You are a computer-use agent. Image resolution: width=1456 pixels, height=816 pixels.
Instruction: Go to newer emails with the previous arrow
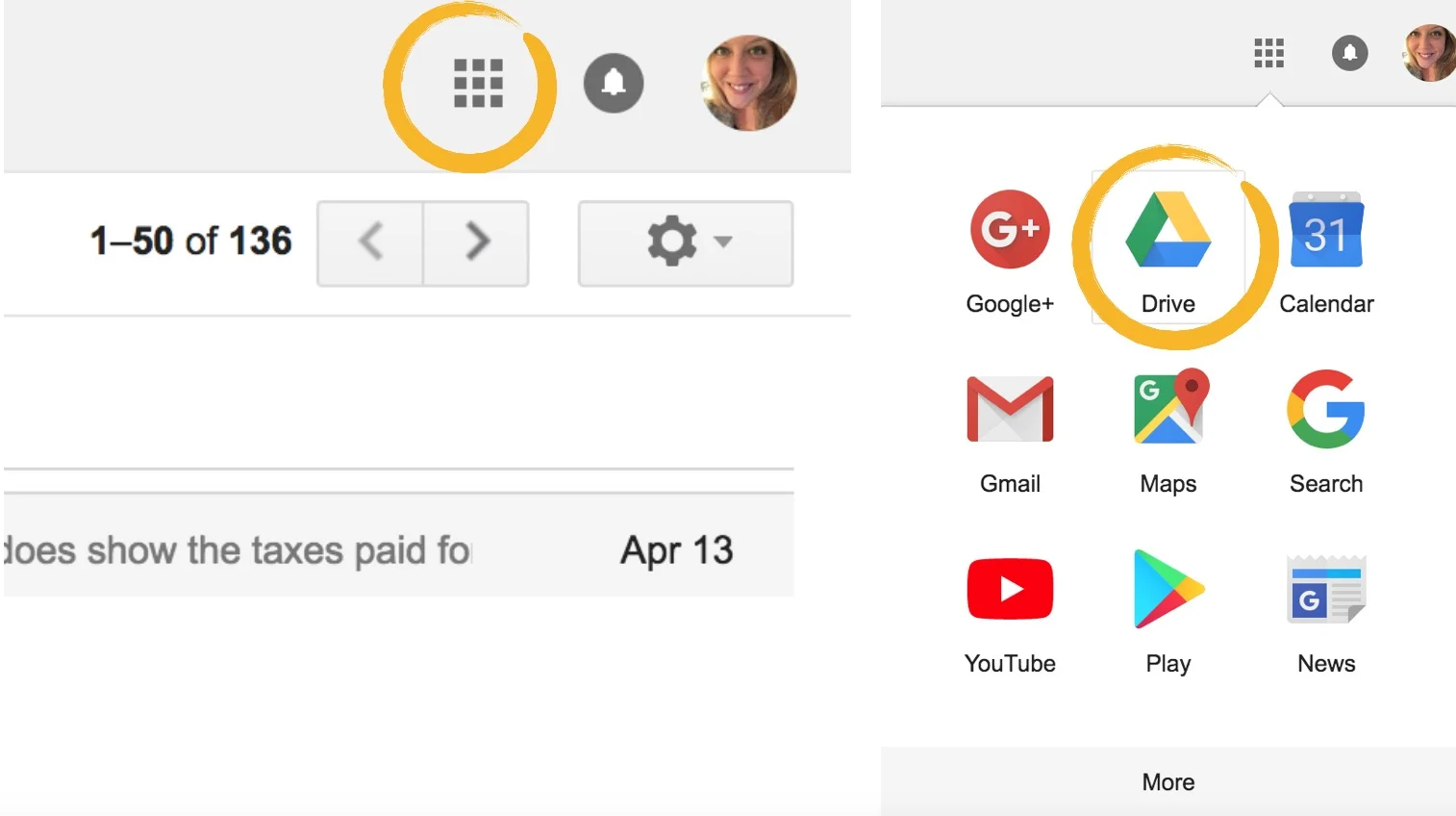pos(371,242)
